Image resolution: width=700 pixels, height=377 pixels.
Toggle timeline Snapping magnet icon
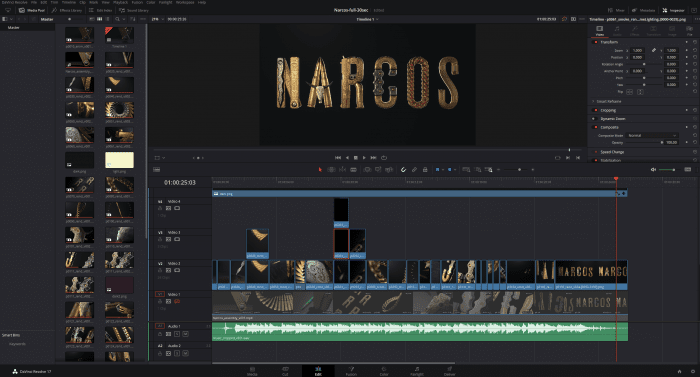(403, 169)
